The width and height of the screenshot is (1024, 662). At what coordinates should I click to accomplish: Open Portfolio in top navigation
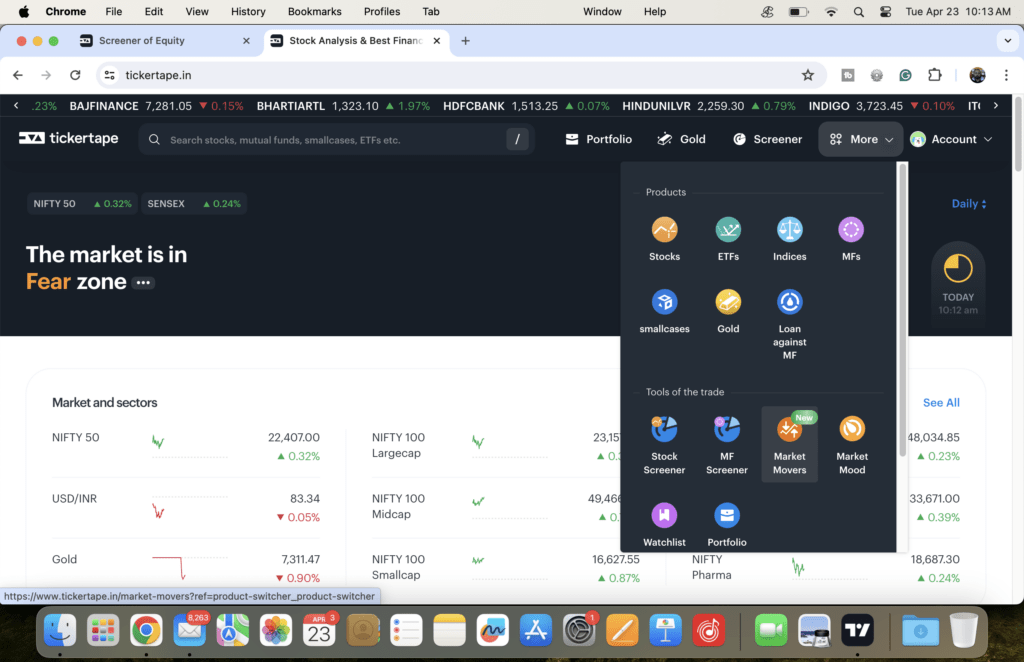(x=598, y=139)
